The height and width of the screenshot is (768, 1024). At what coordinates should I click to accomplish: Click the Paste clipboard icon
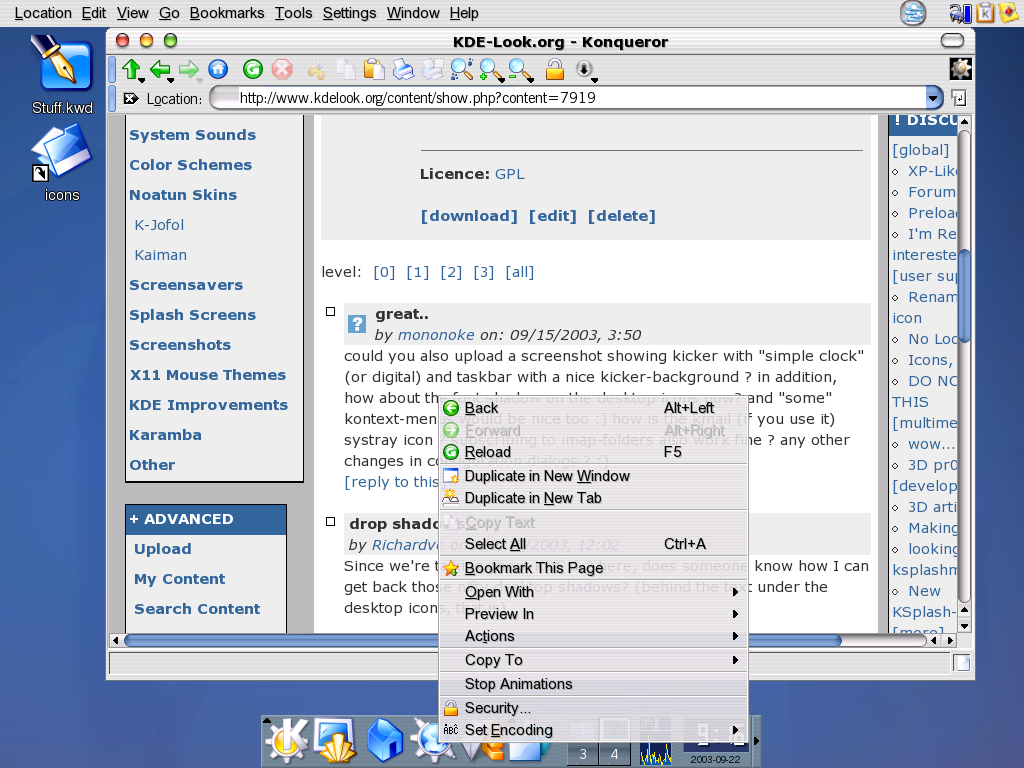[374, 69]
